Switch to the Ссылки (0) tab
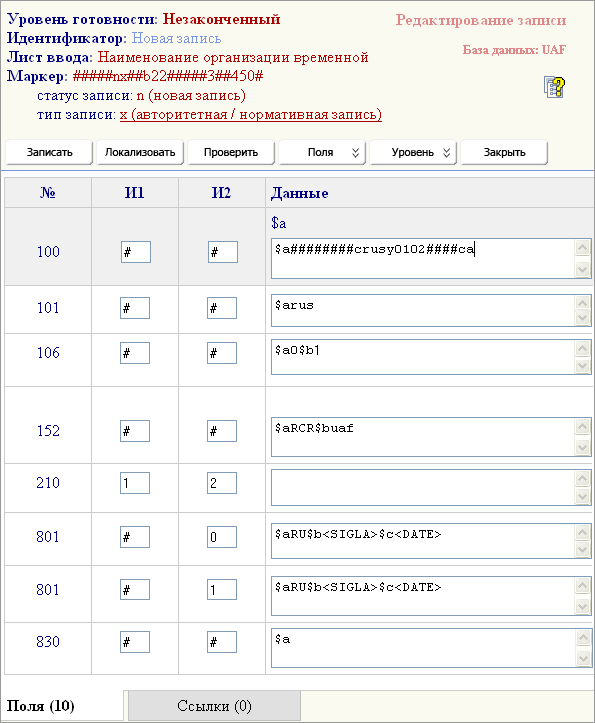Image resolution: width=595 pixels, height=723 pixels. tap(214, 706)
